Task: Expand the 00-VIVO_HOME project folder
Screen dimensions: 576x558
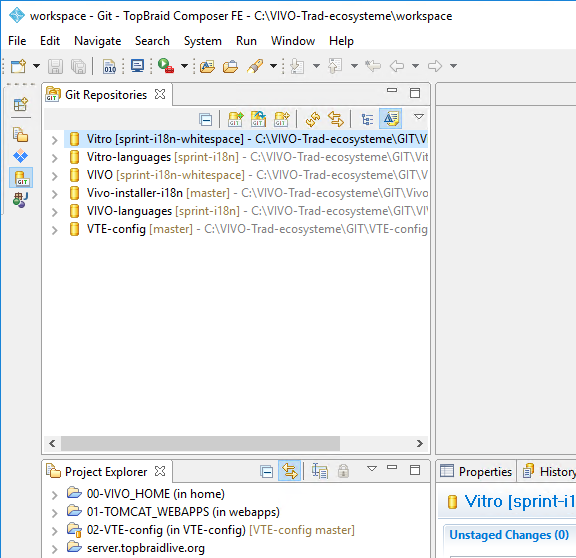Action: (54, 495)
